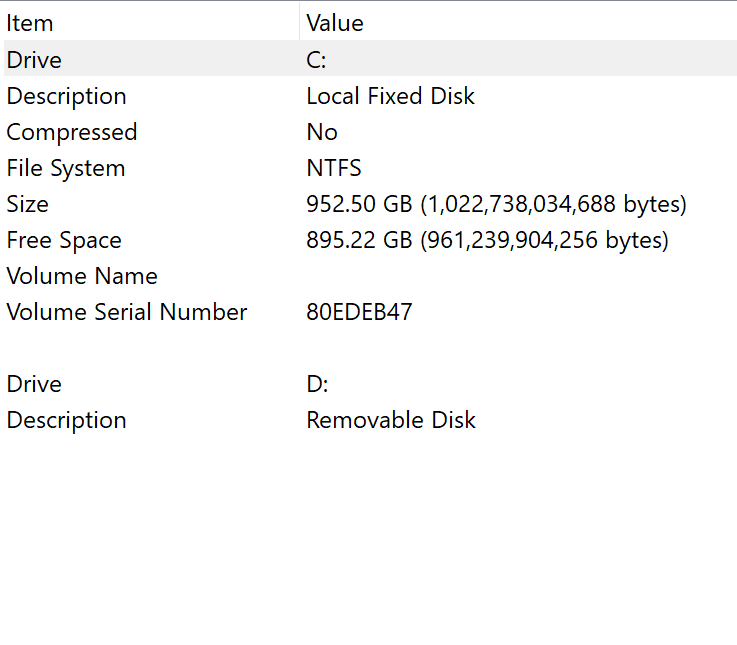737x645 pixels.
Task: Select the Drive label in the C: row
Action: pos(34,60)
